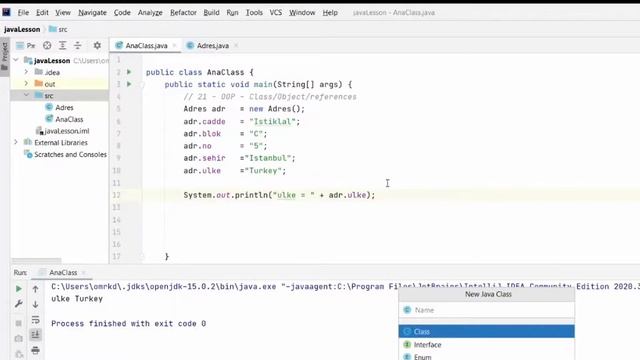This screenshot has height=360, width=640.
Task: Click "Process finished with exit code 0" output
Action: 129,324
